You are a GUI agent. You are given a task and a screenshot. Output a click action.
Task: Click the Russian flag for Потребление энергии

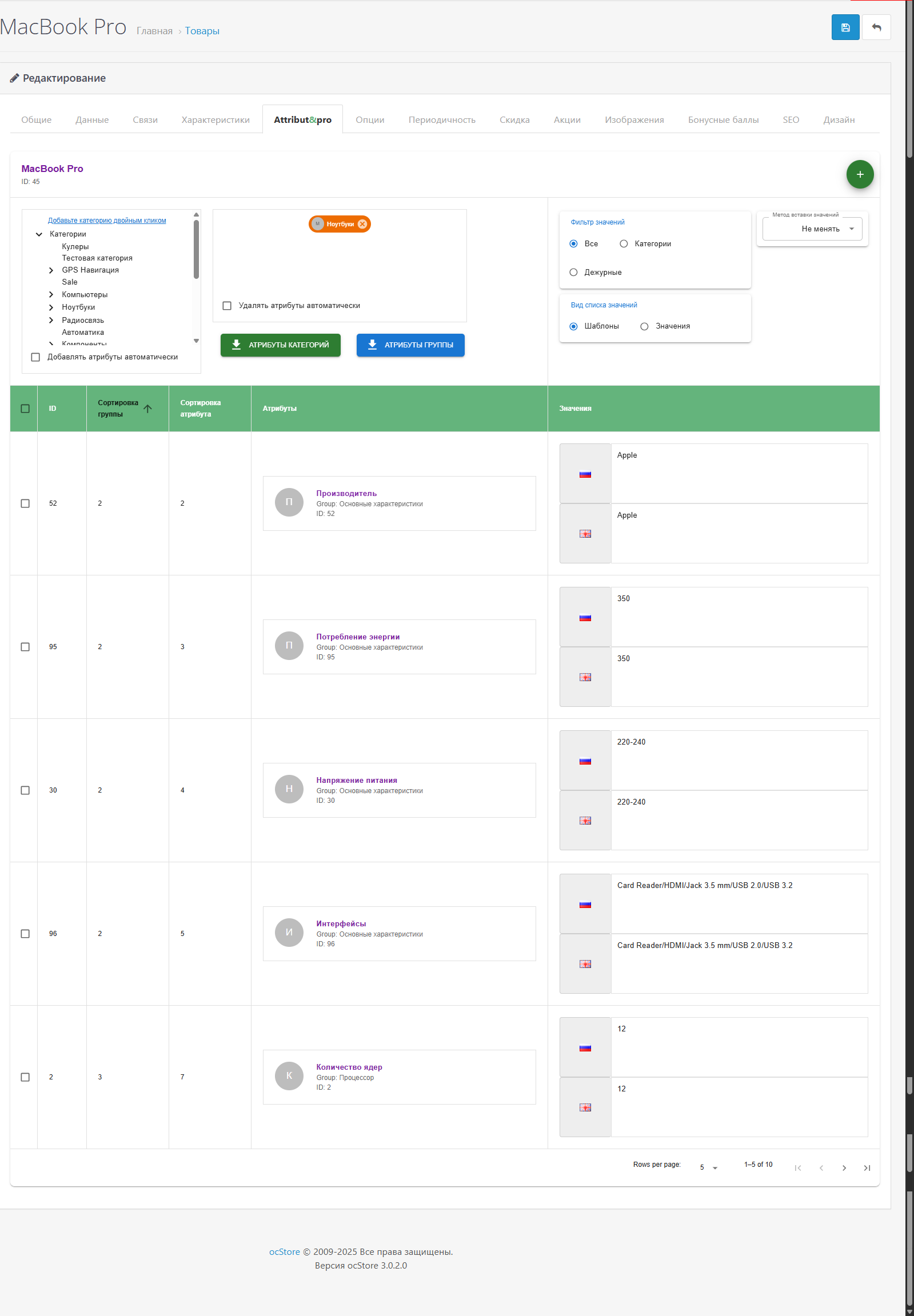(585, 618)
